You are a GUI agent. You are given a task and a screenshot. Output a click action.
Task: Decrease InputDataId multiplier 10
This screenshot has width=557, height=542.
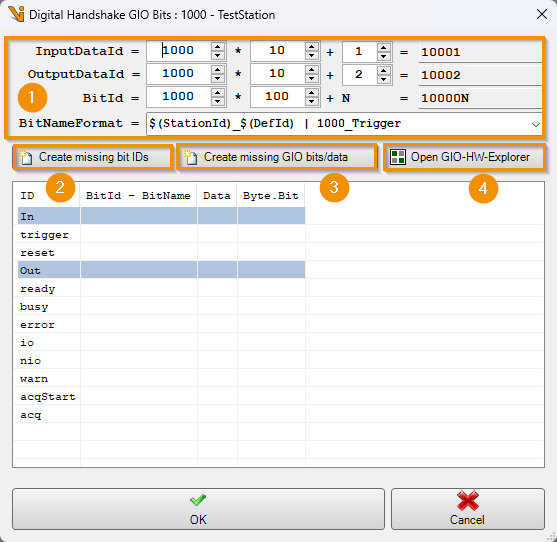[x=312, y=55]
